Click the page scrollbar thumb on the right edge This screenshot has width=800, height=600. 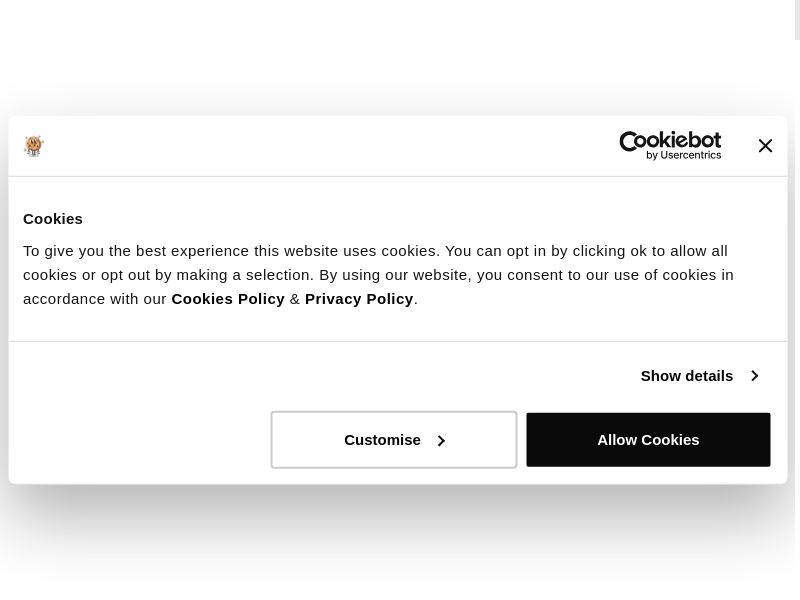point(797,20)
